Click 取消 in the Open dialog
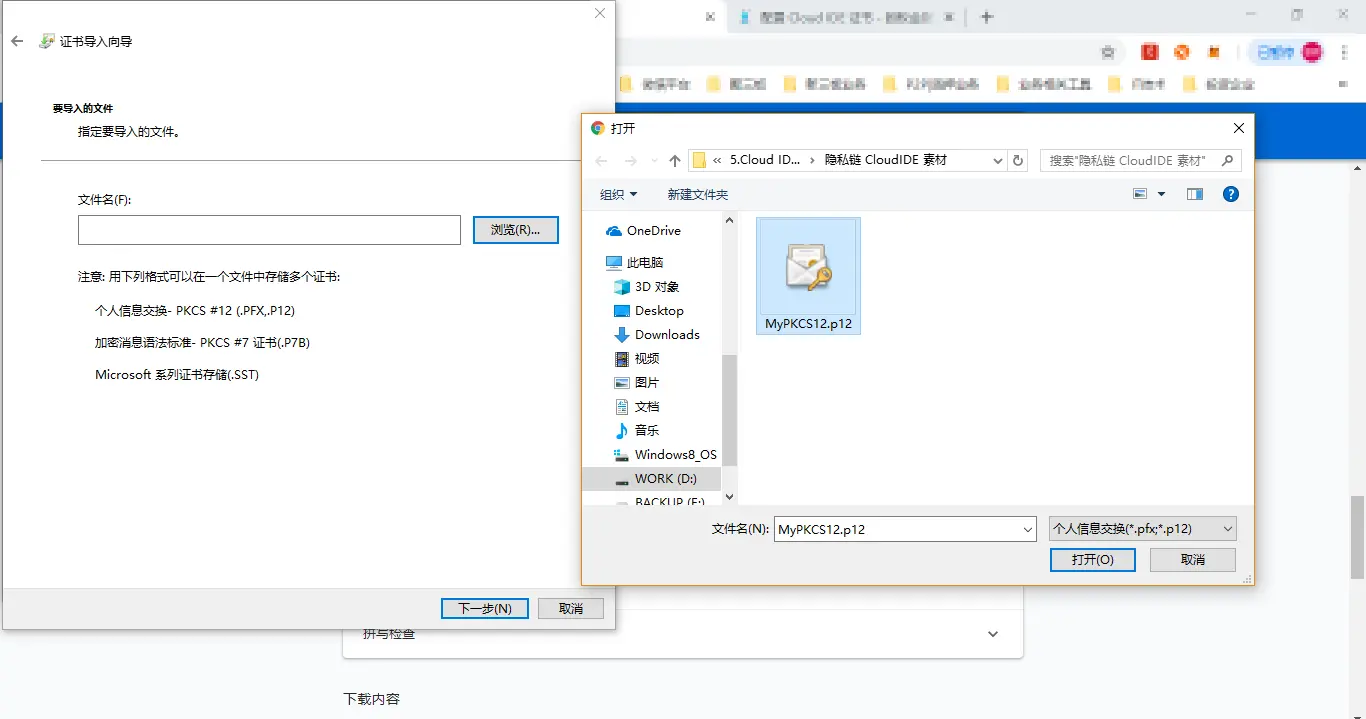This screenshot has width=1366, height=719. (1192, 560)
